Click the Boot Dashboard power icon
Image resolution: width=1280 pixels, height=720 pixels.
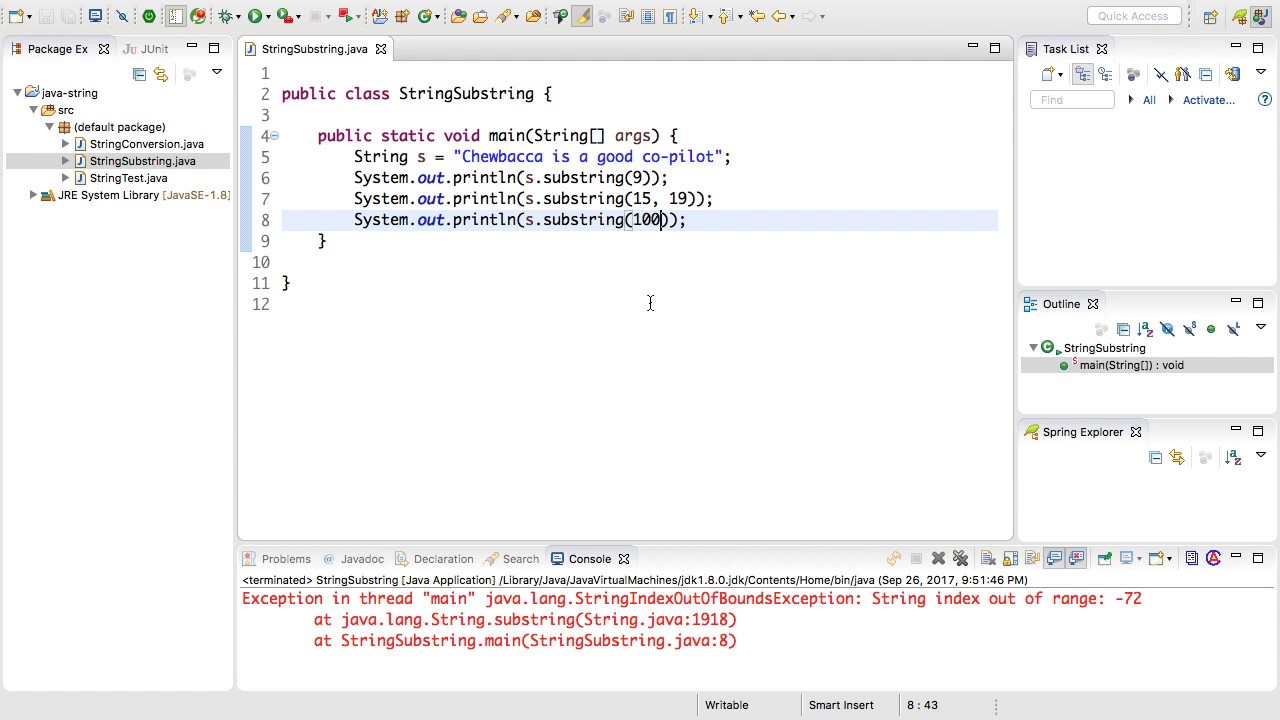pyautogui.click(x=149, y=16)
